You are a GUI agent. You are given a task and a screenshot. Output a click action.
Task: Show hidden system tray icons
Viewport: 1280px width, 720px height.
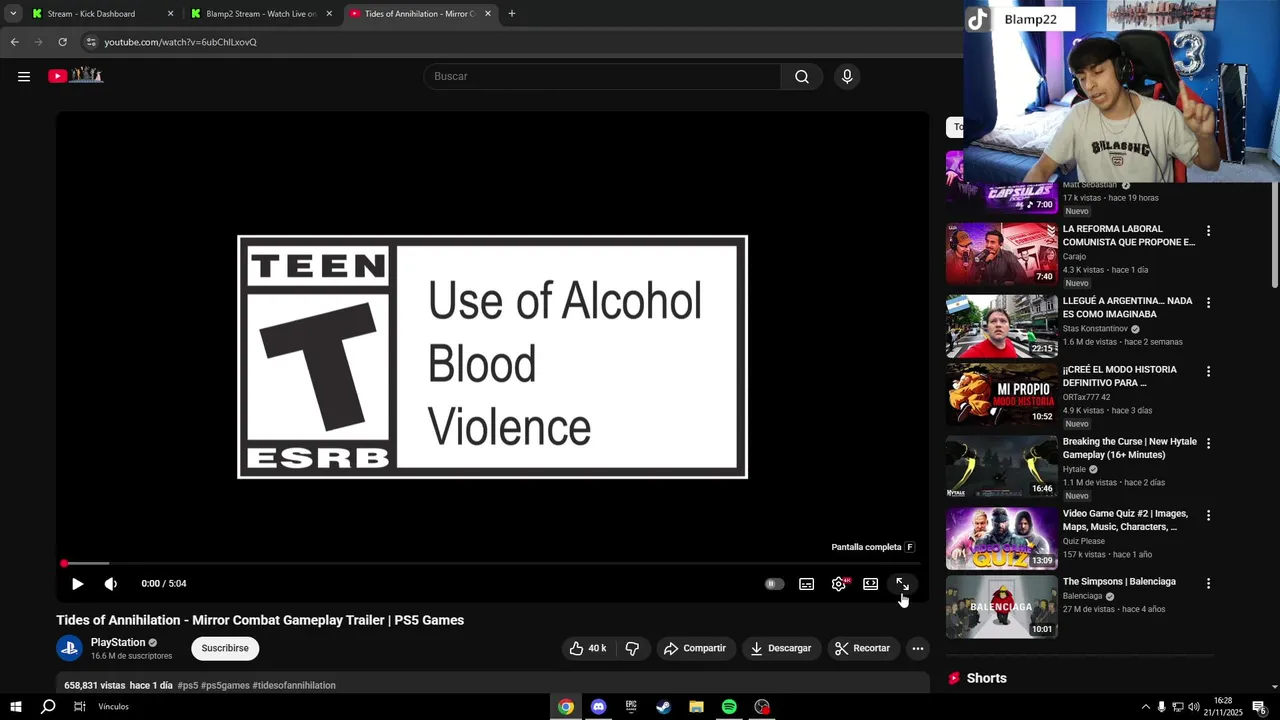1145,707
